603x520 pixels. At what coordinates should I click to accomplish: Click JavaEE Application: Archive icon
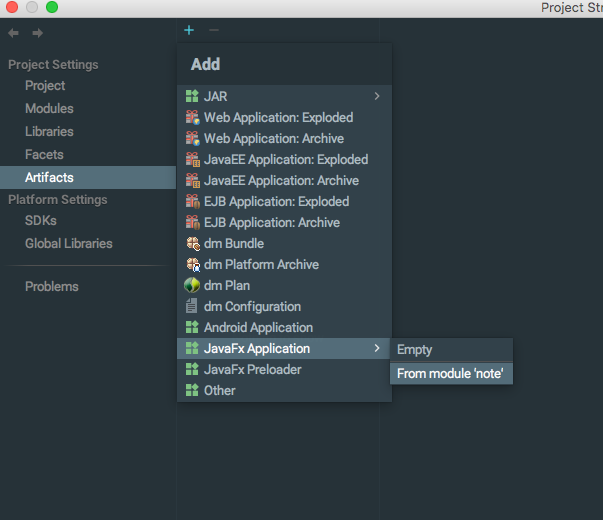click(192, 180)
